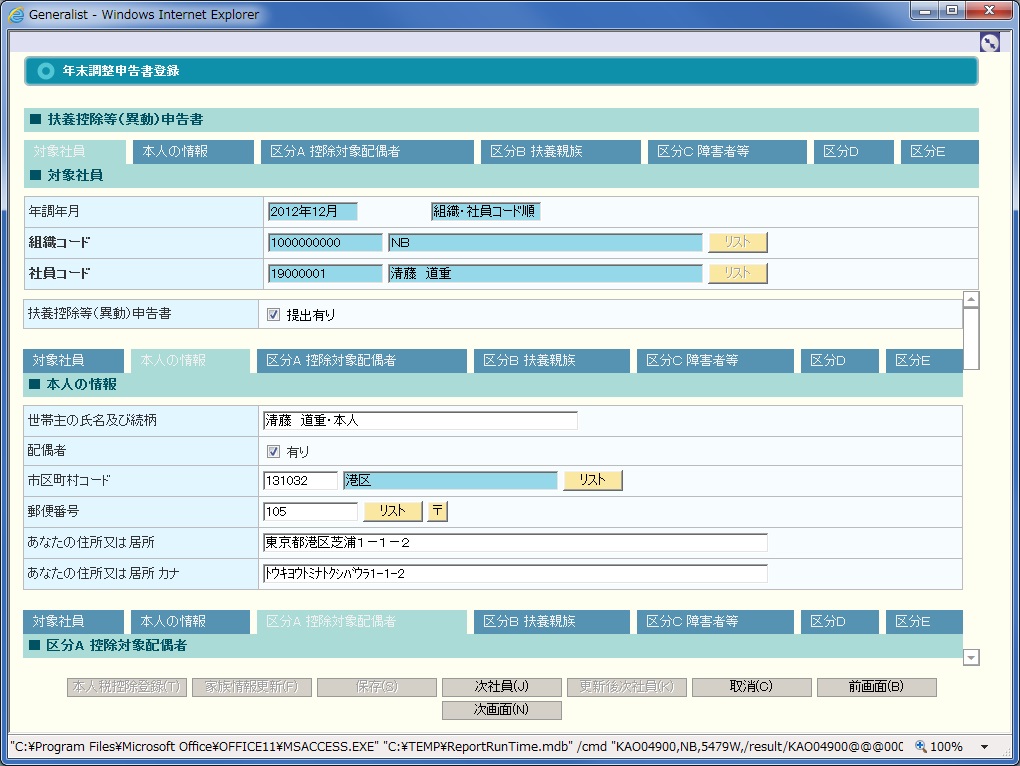Open the 郵便番号 リスト button
1020x766 pixels.
tap(392, 511)
